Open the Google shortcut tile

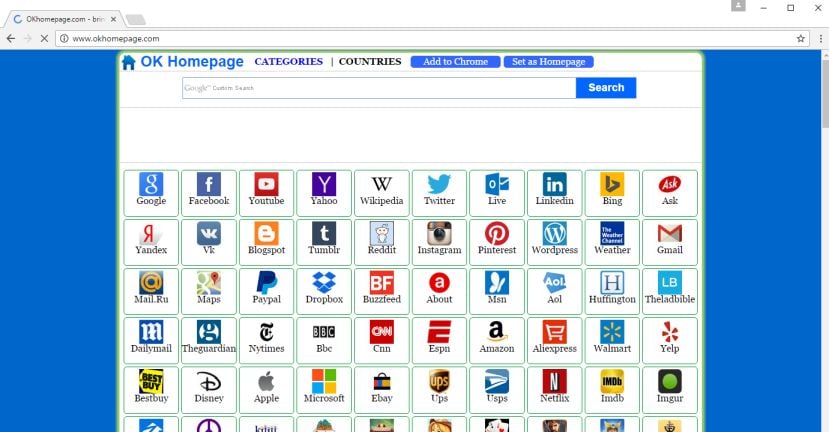(151, 193)
